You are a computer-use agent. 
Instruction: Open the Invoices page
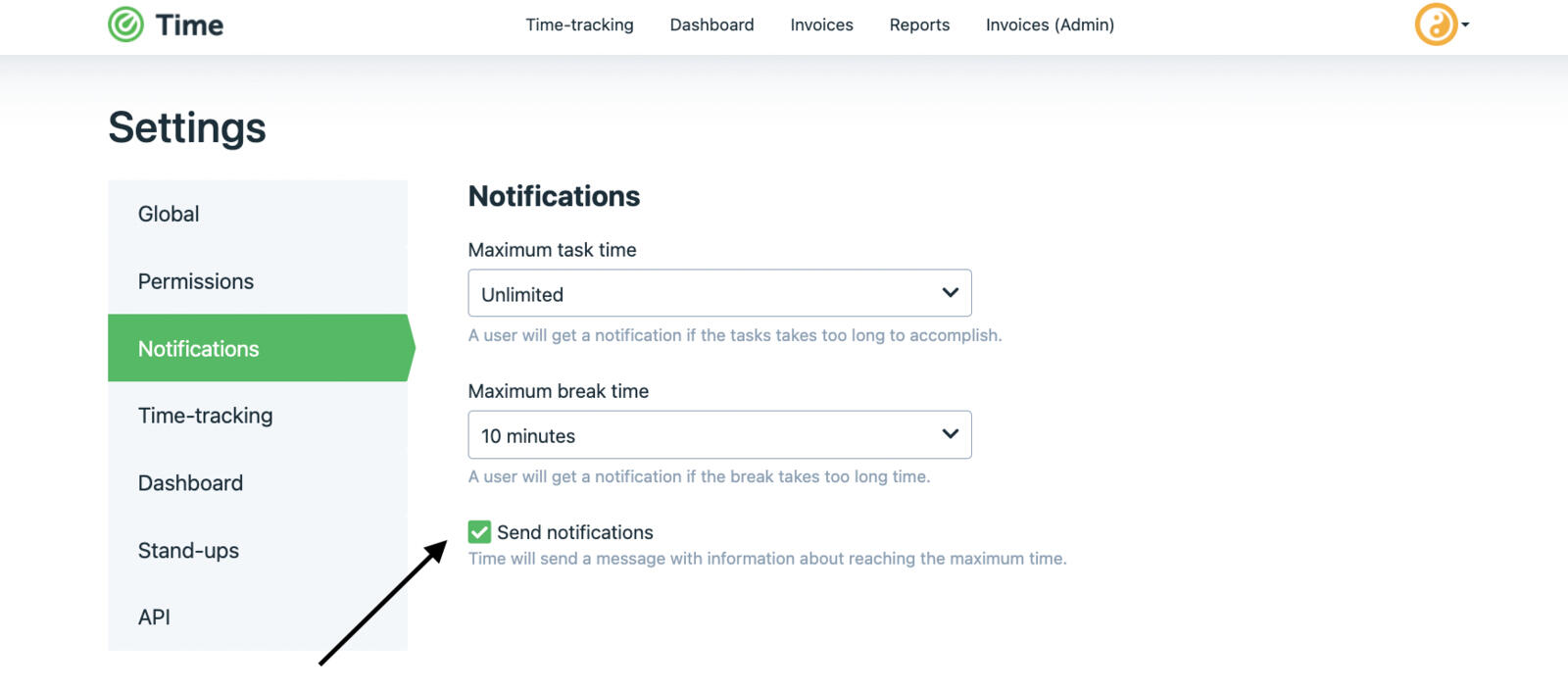(x=821, y=25)
